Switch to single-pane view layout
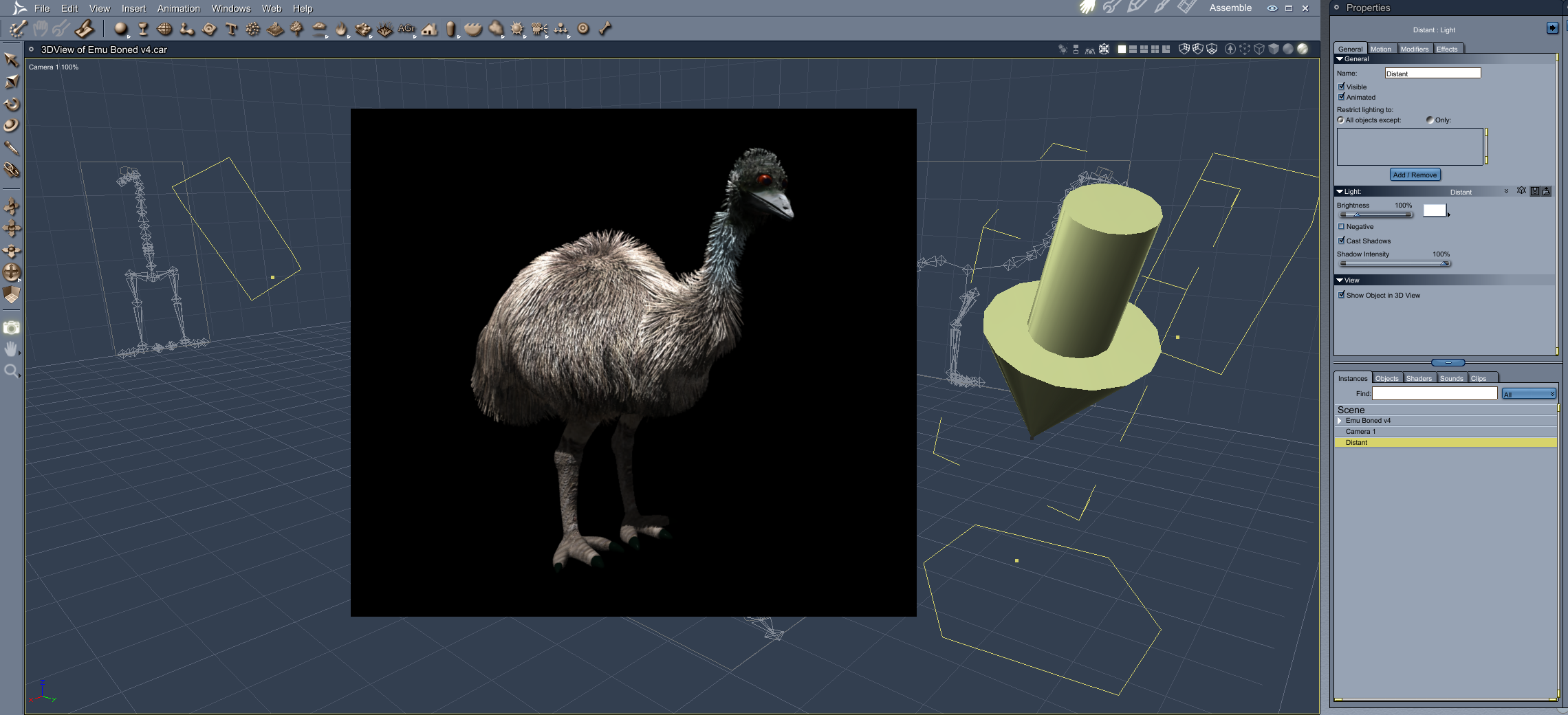1568x715 pixels. (1122, 49)
